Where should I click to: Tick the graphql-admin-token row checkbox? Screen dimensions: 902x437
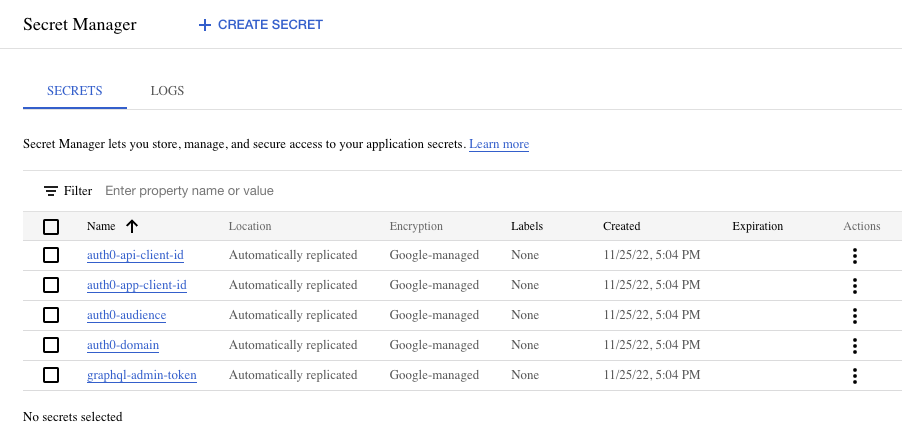[x=51, y=375]
